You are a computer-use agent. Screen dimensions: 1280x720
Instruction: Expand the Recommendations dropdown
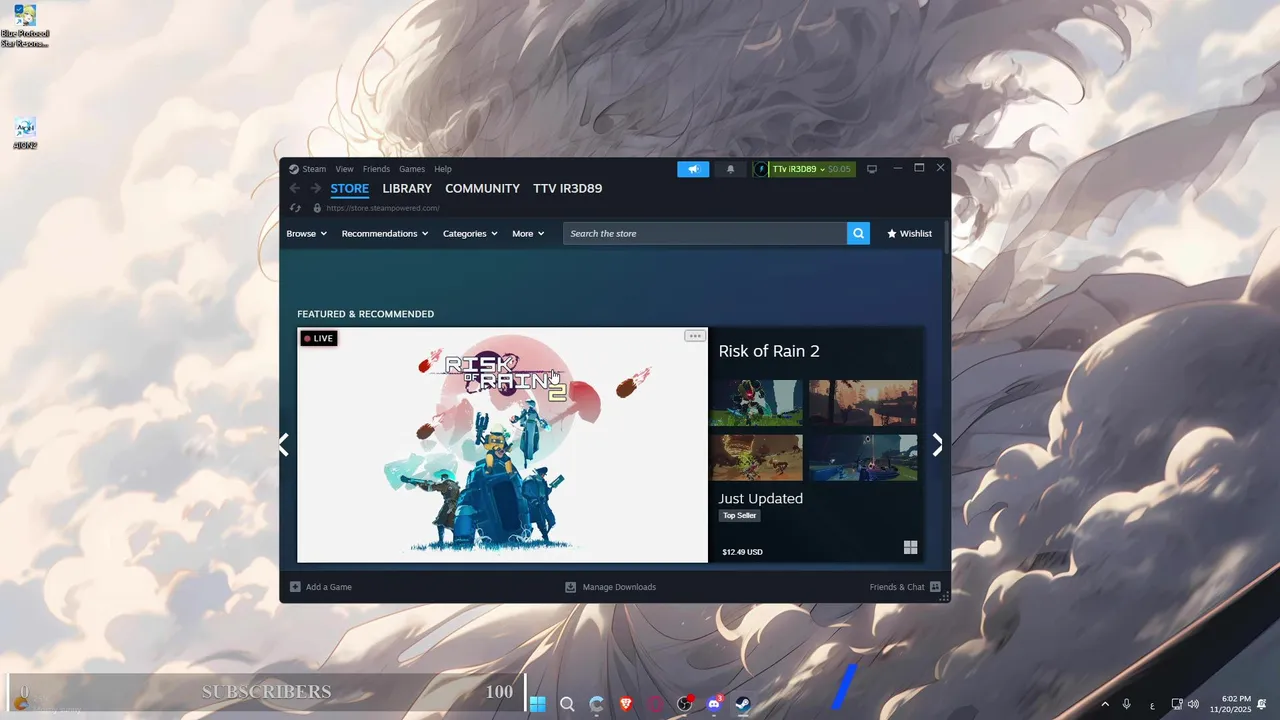(385, 233)
